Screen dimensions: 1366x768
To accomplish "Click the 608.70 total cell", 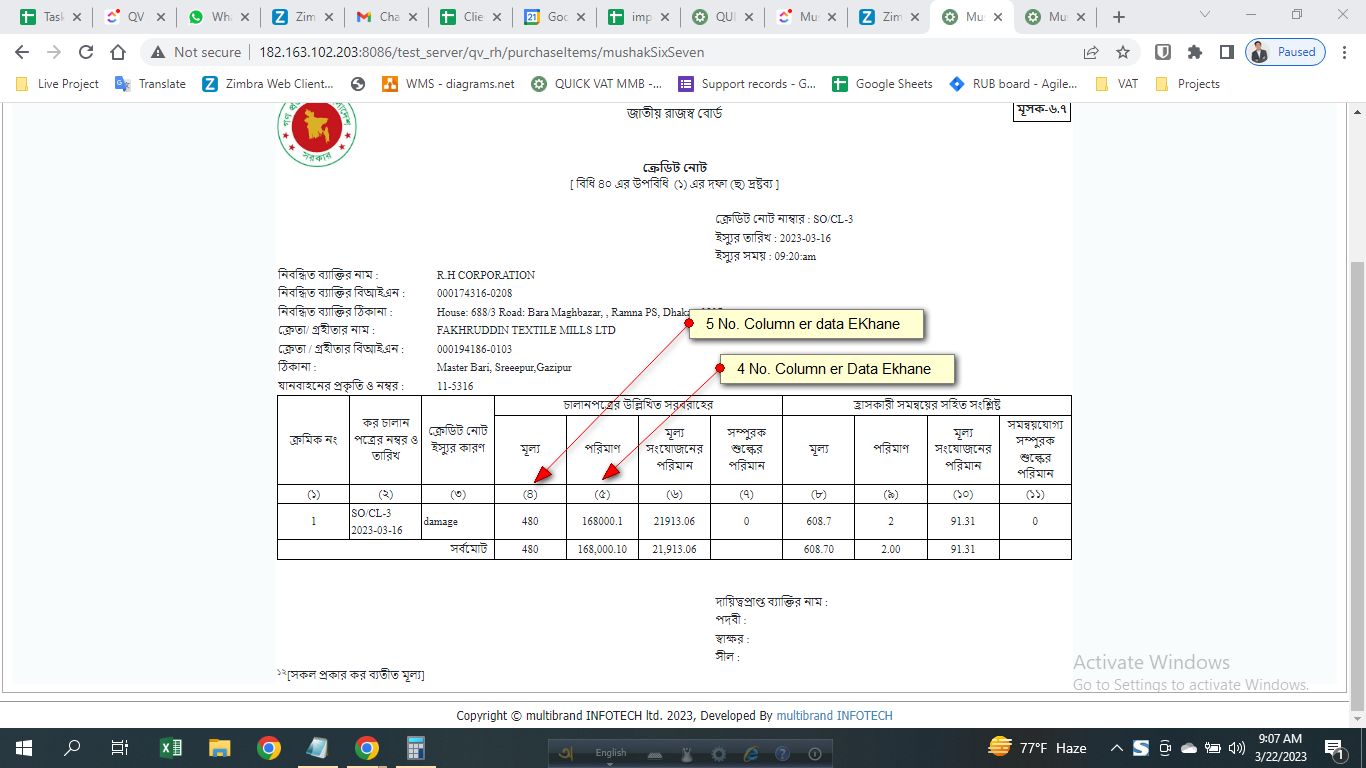I will 818,549.
